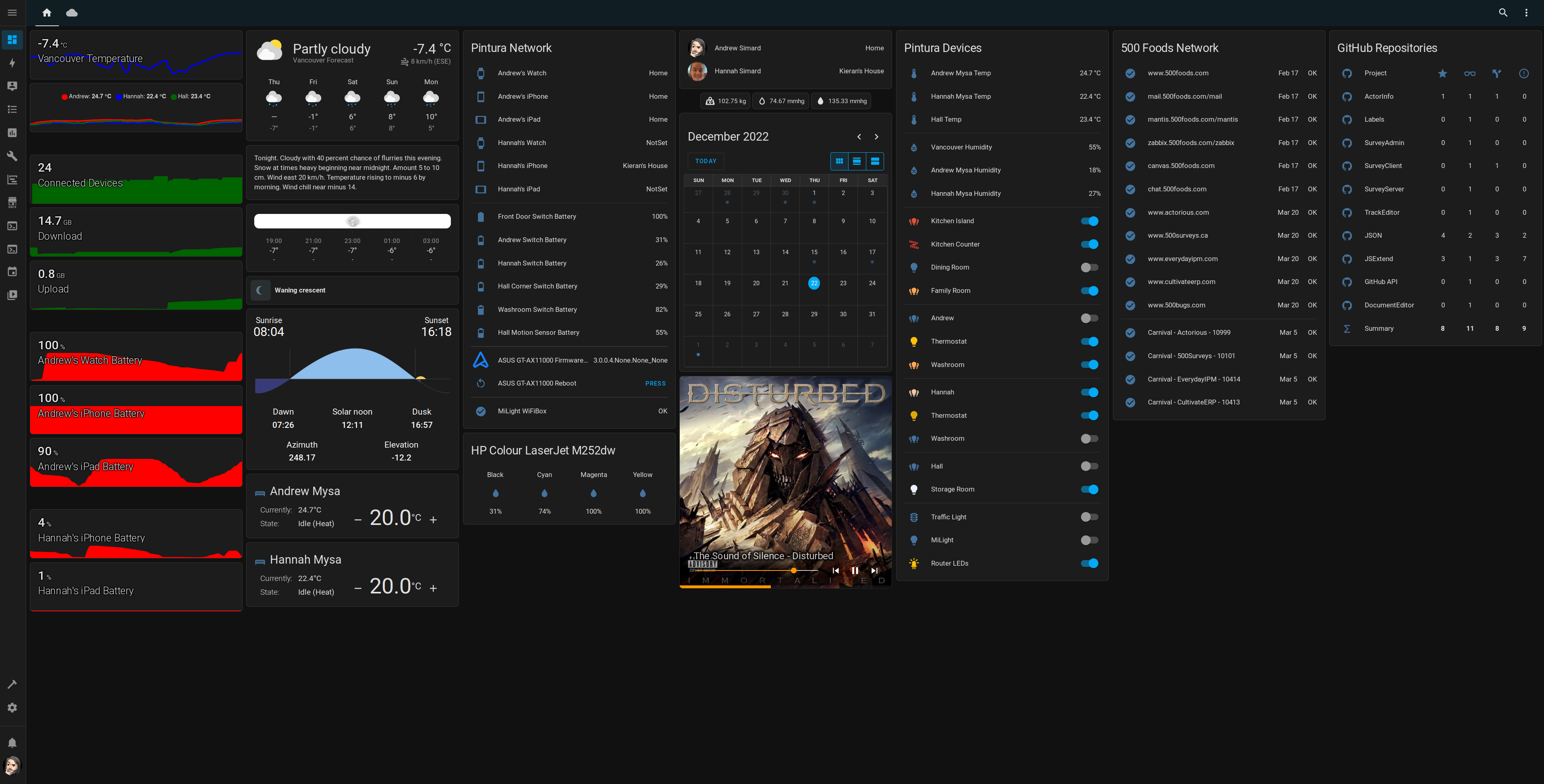
Task: Open Developer Tools hammer icon
Action: [x=12, y=684]
